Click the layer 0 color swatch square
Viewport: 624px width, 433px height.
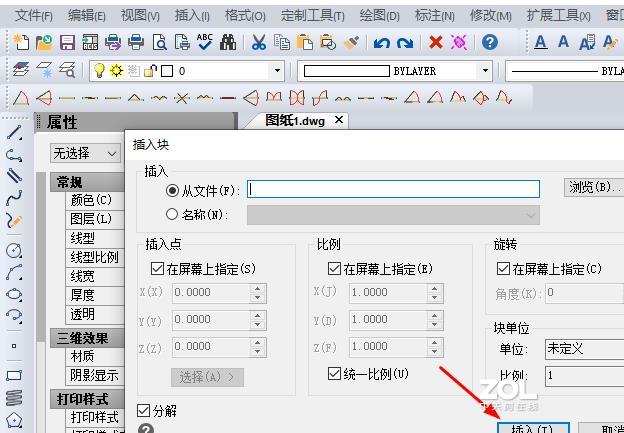coord(167,71)
